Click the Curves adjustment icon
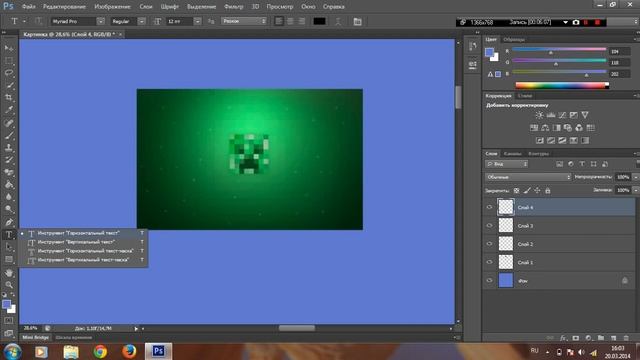Image resolution: width=640 pixels, height=360 pixels. click(562, 115)
